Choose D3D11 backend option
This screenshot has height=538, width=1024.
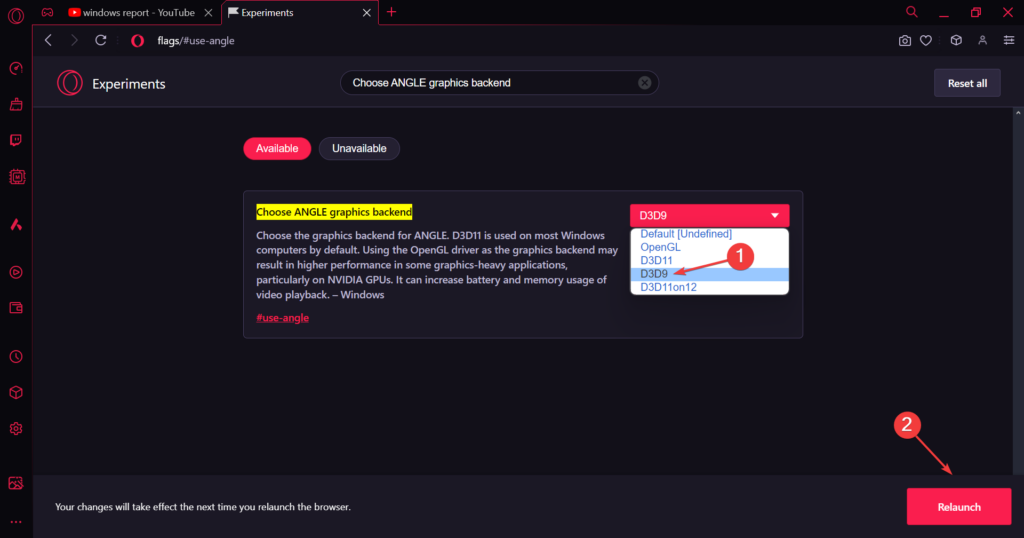(709, 261)
